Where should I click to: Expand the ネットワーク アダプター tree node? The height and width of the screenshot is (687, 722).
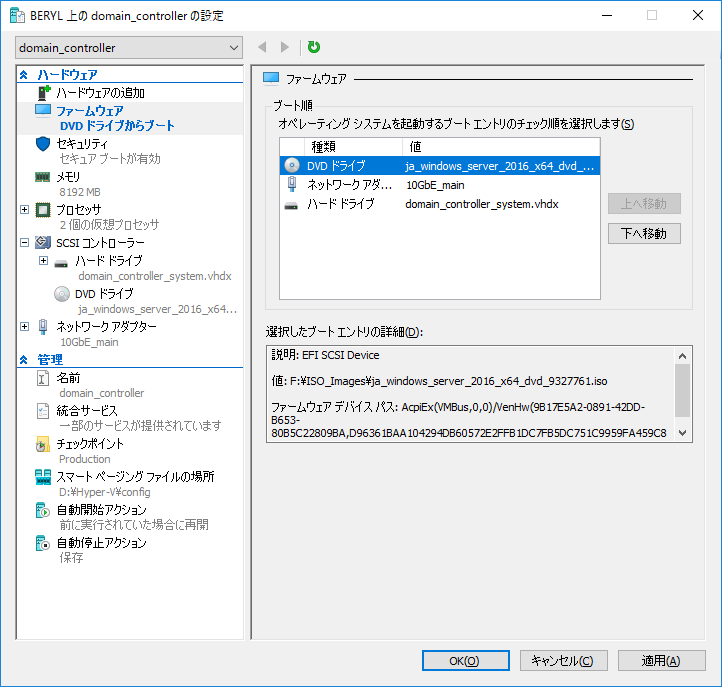pyautogui.click(x=25, y=326)
